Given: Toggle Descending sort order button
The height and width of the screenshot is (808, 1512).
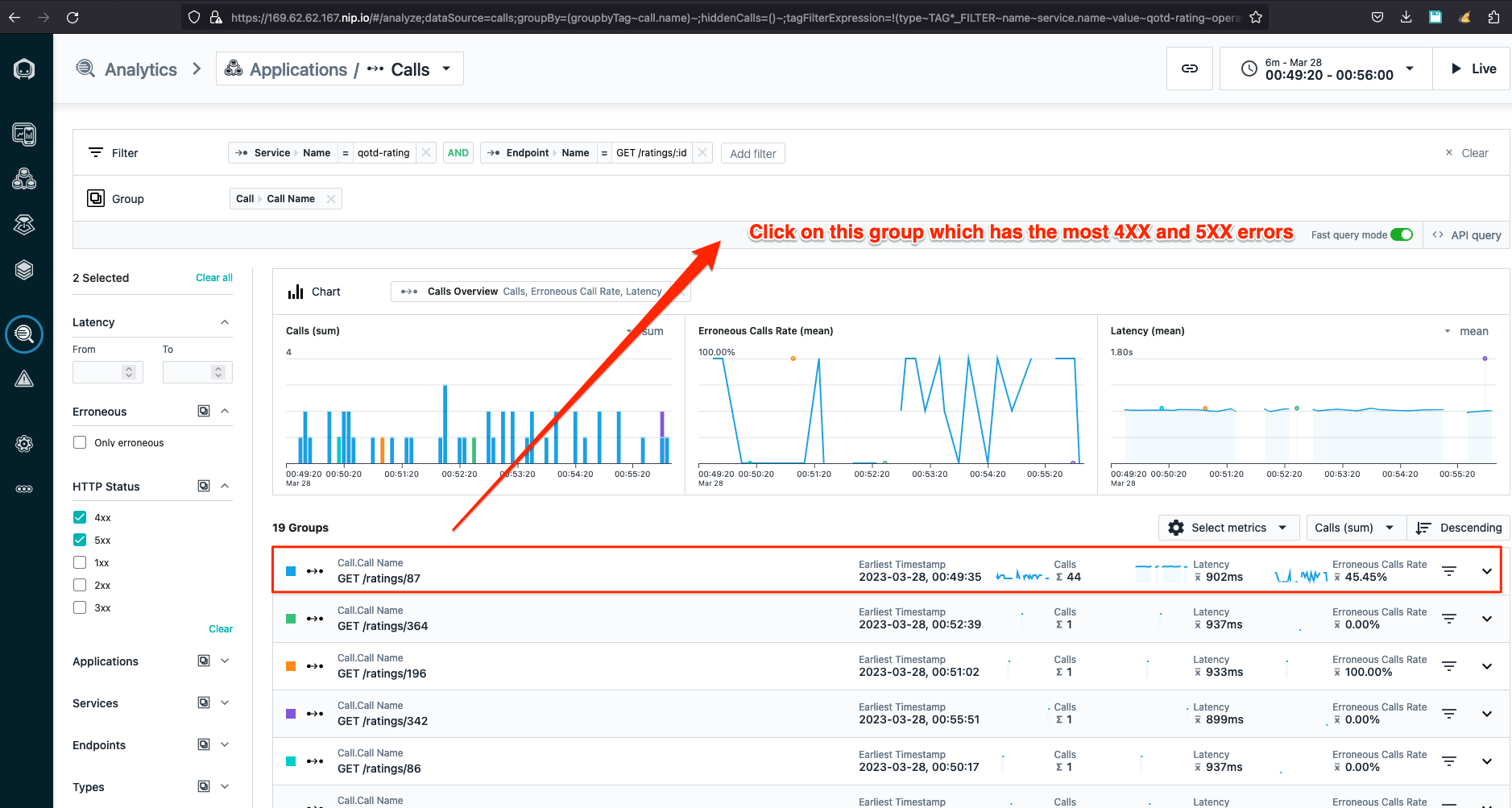Looking at the screenshot, I should [1459, 528].
